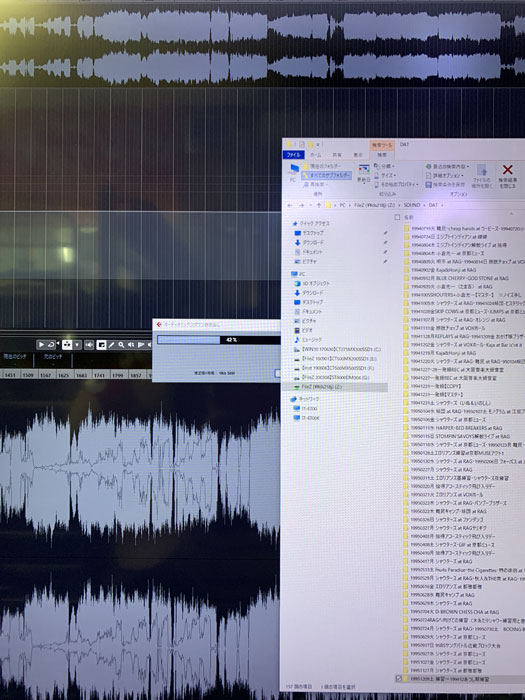The height and width of the screenshot is (700, 525).
Task: Open 最近の検索内容 recent searches dropdown
Action: 447,166
